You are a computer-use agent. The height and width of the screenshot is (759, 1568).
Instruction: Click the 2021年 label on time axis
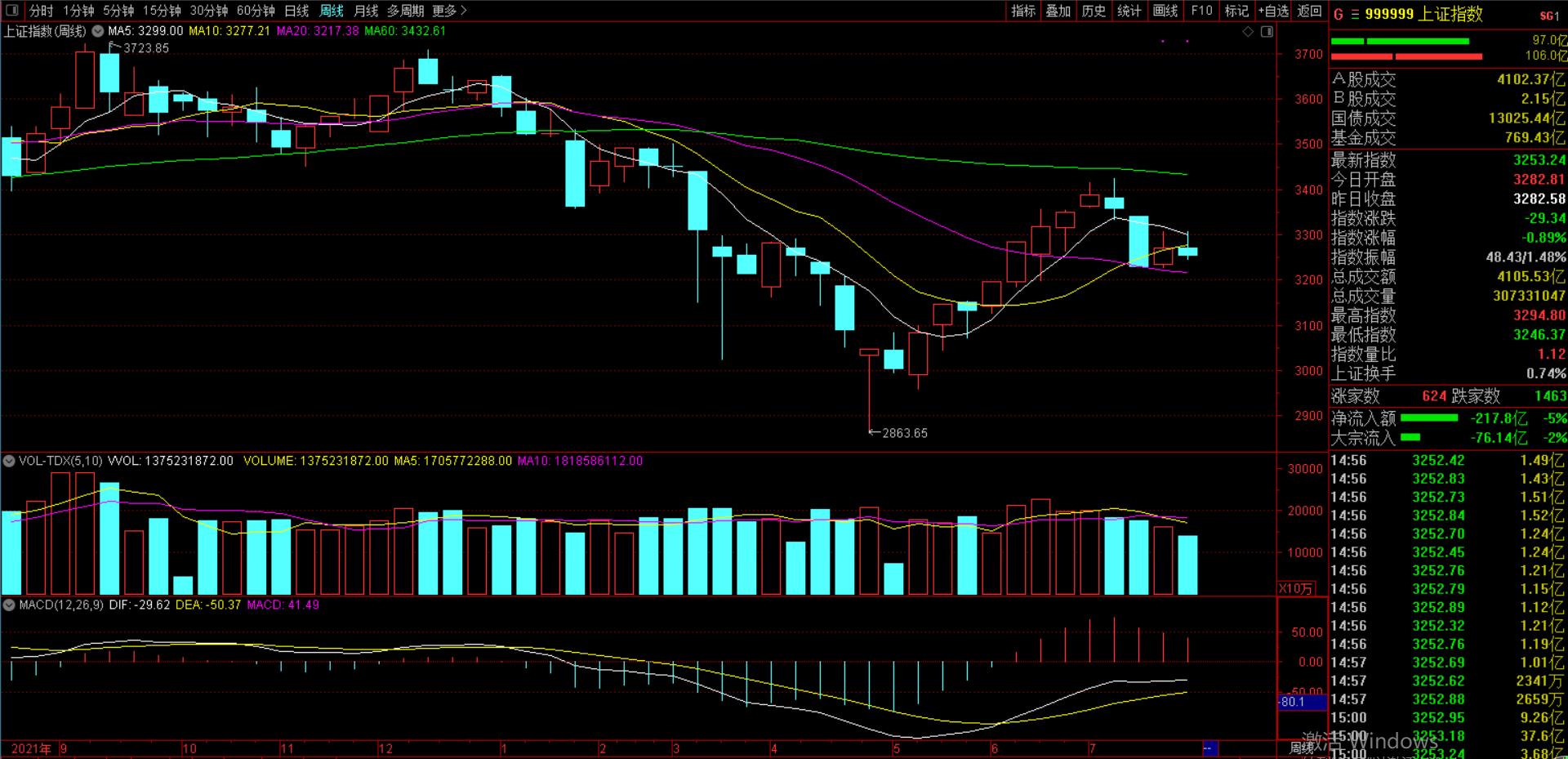[32, 748]
